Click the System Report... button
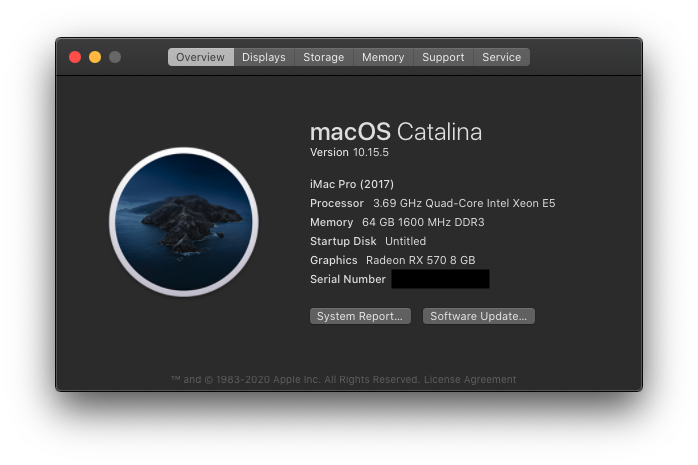698x465 pixels. 360,316
